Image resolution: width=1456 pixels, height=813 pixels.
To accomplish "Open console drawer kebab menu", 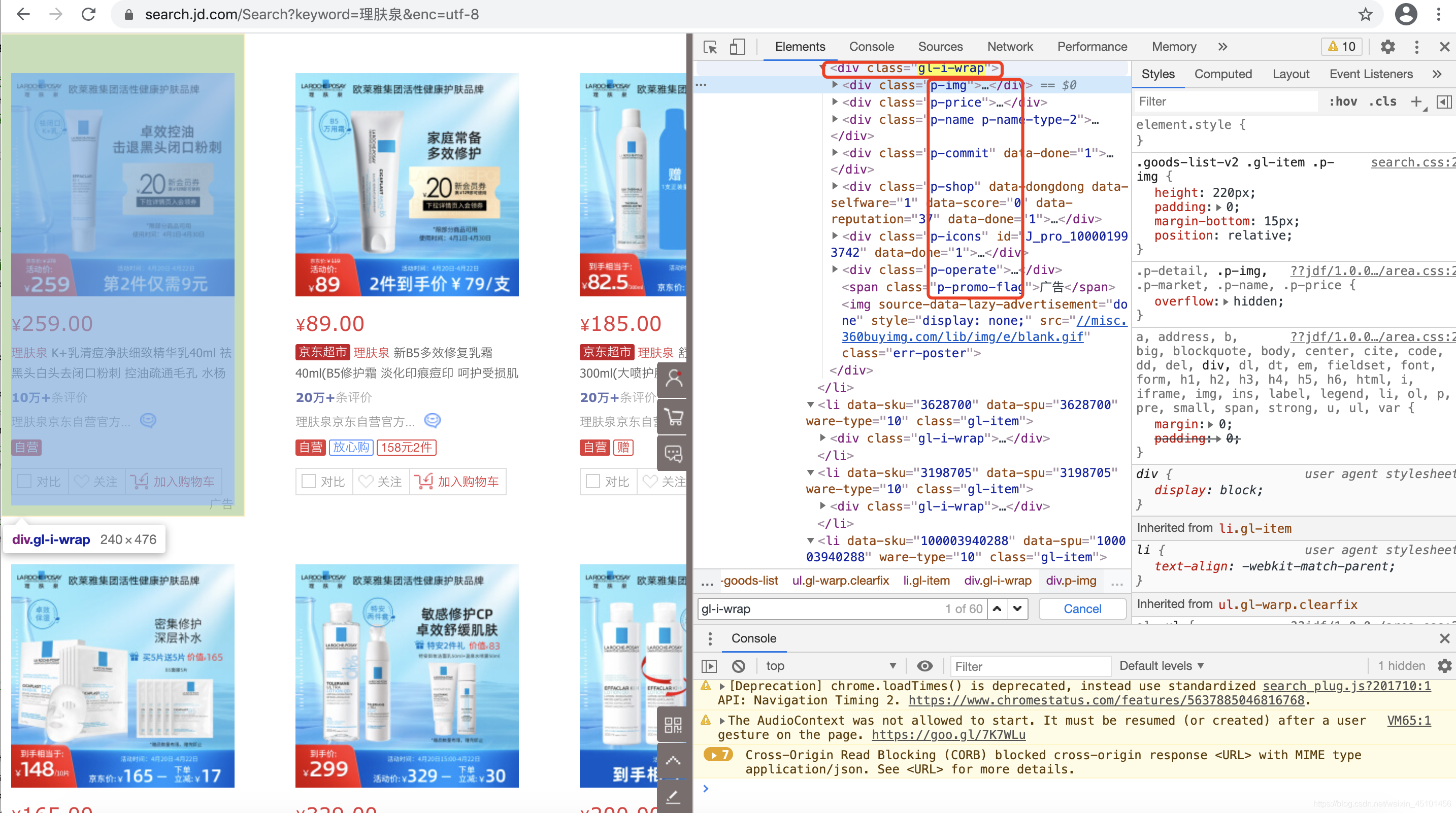I will pyautogui.click(x=710, y=638).
